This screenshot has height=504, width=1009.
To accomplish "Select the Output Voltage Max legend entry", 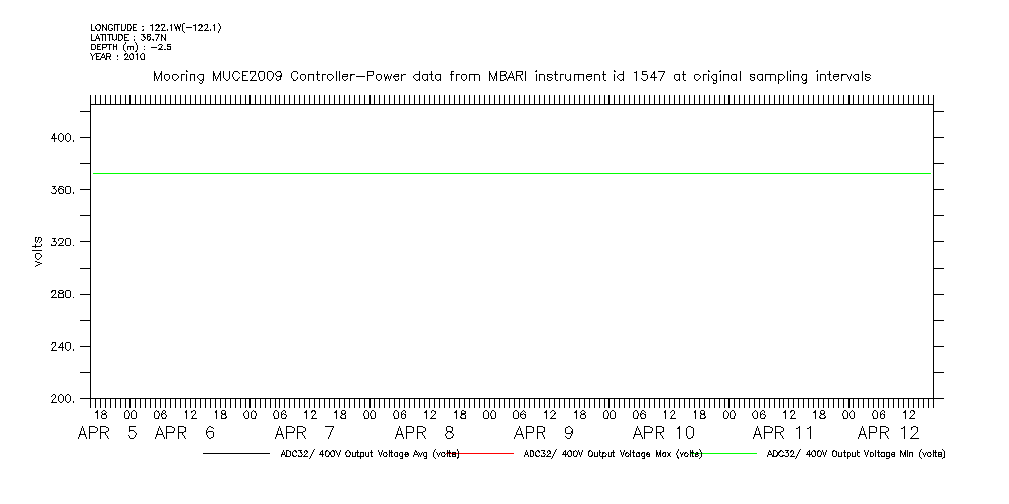I will tap(613, 454).
